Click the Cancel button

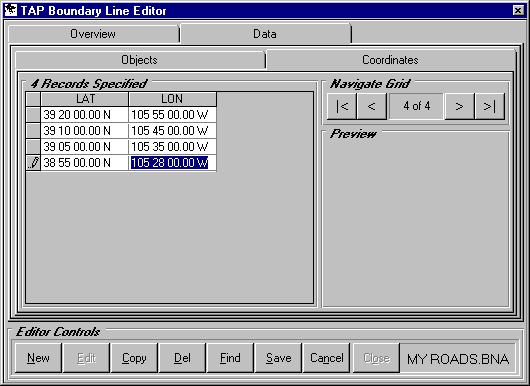click(327, 358)
